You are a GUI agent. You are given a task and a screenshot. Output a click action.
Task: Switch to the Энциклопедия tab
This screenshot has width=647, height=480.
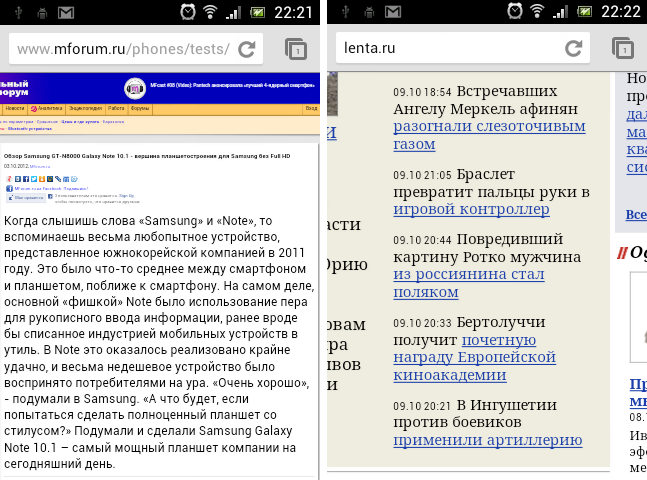tap(85, 107)
